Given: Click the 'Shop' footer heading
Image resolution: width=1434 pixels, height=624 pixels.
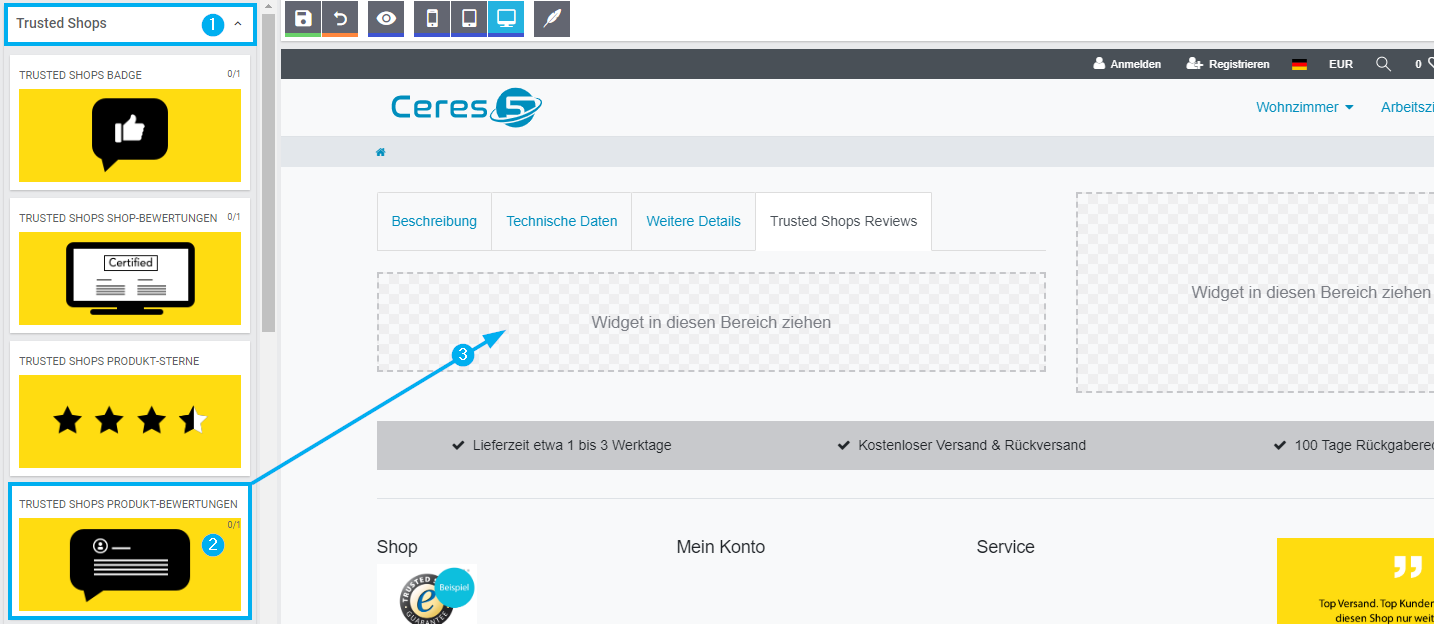Looking at the screenshot, I should pos(397,547).
